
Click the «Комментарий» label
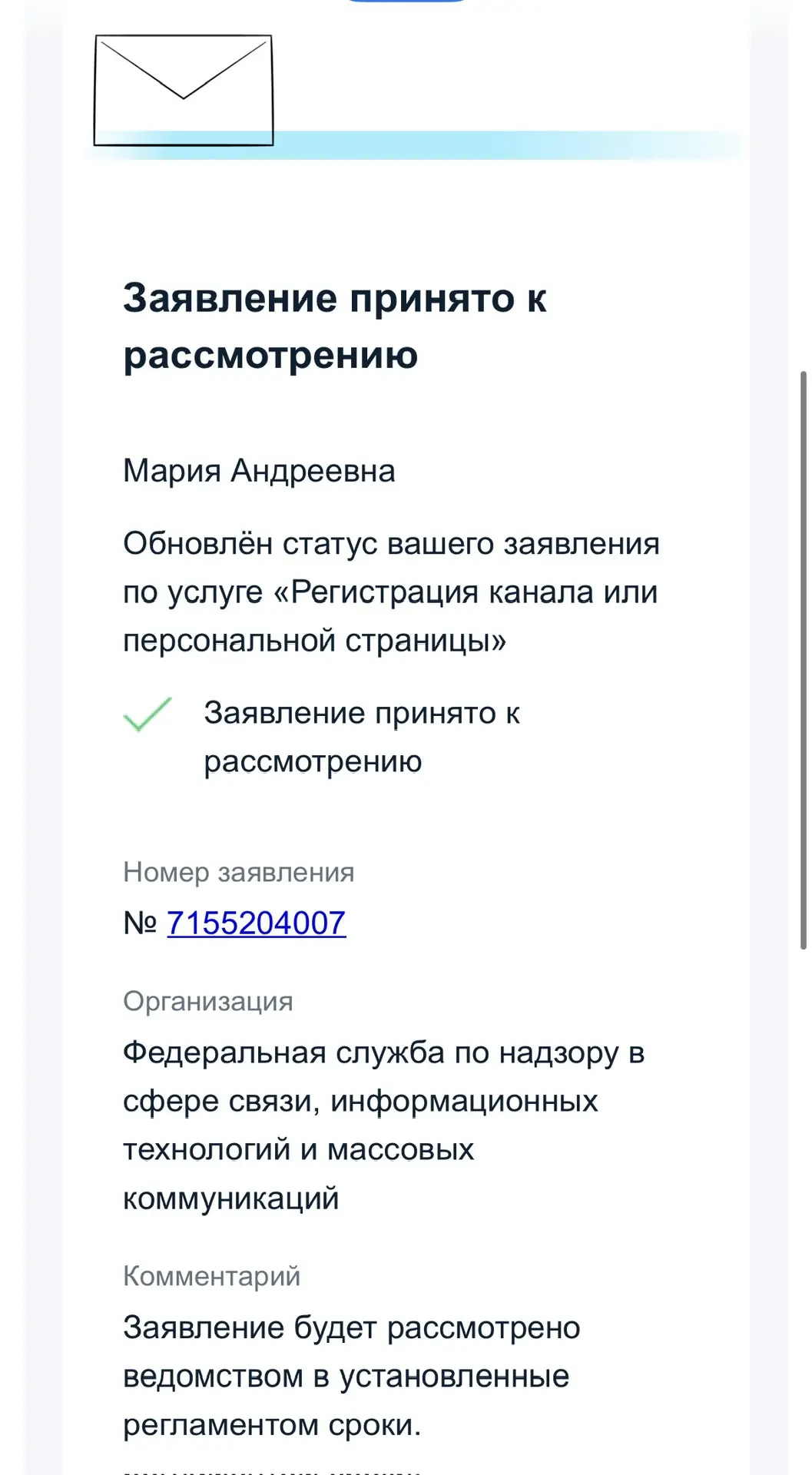(x=211, y=1276)
